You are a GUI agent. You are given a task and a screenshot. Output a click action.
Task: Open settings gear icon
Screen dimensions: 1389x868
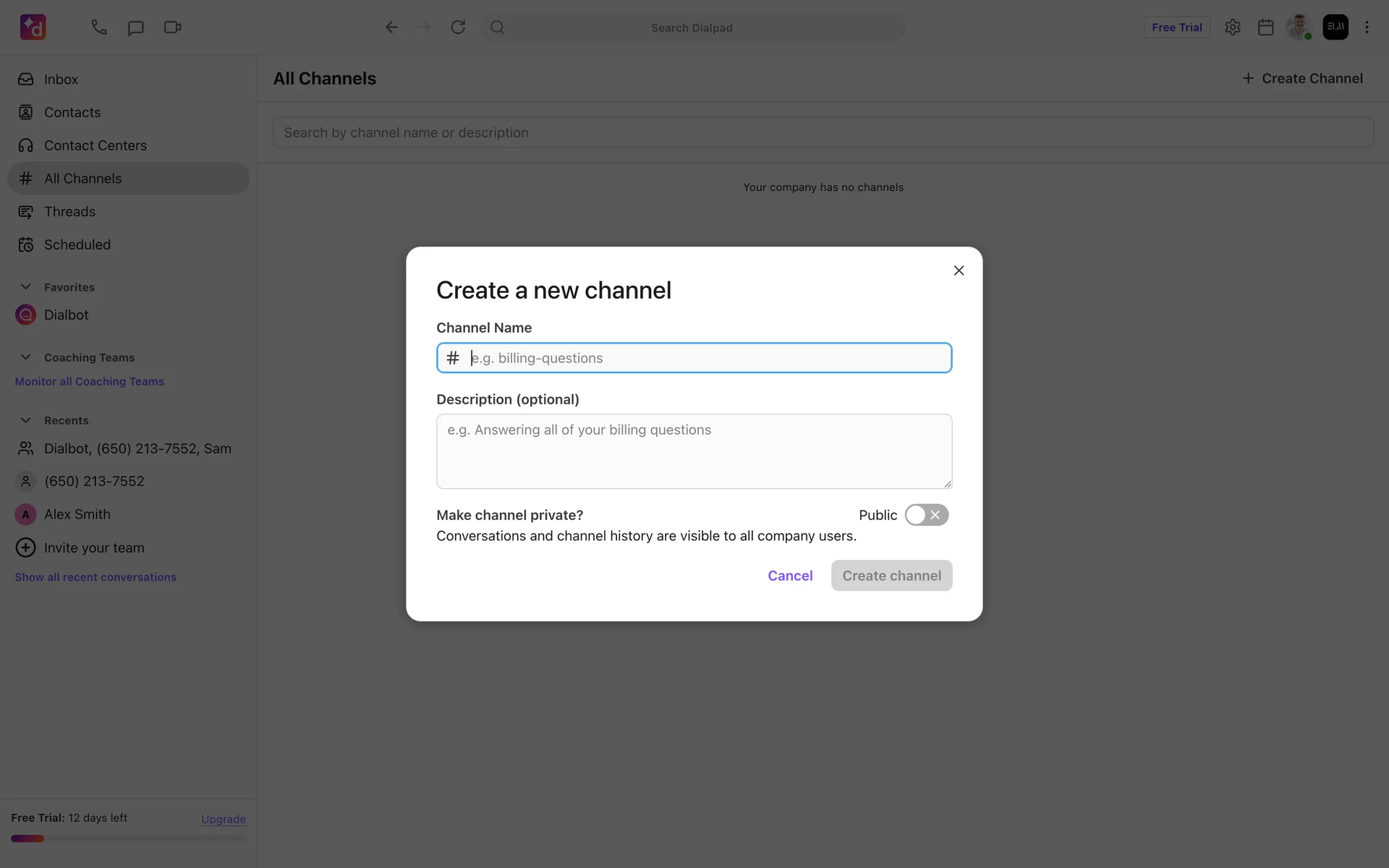1233,27
